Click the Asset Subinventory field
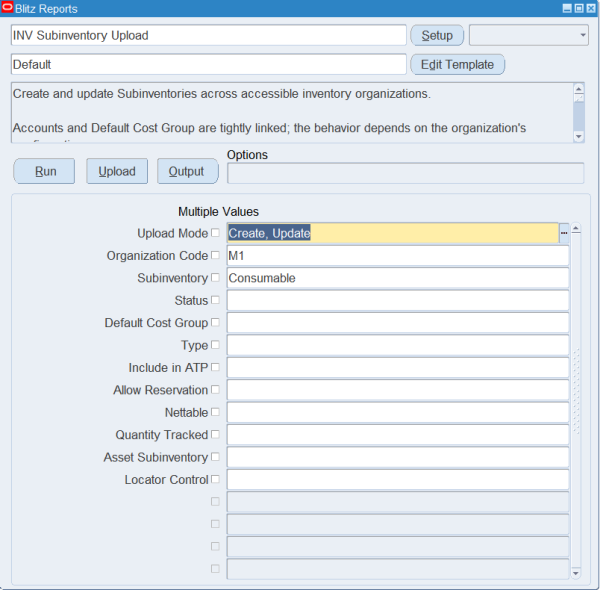The height and width of the screenshot is (590, 600). 398,457
